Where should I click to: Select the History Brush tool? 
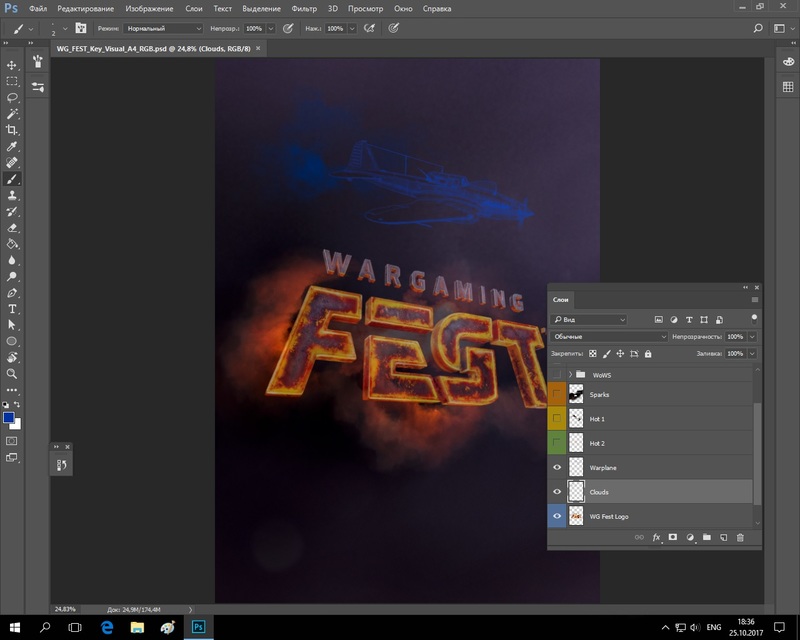(x=12, y=212)
